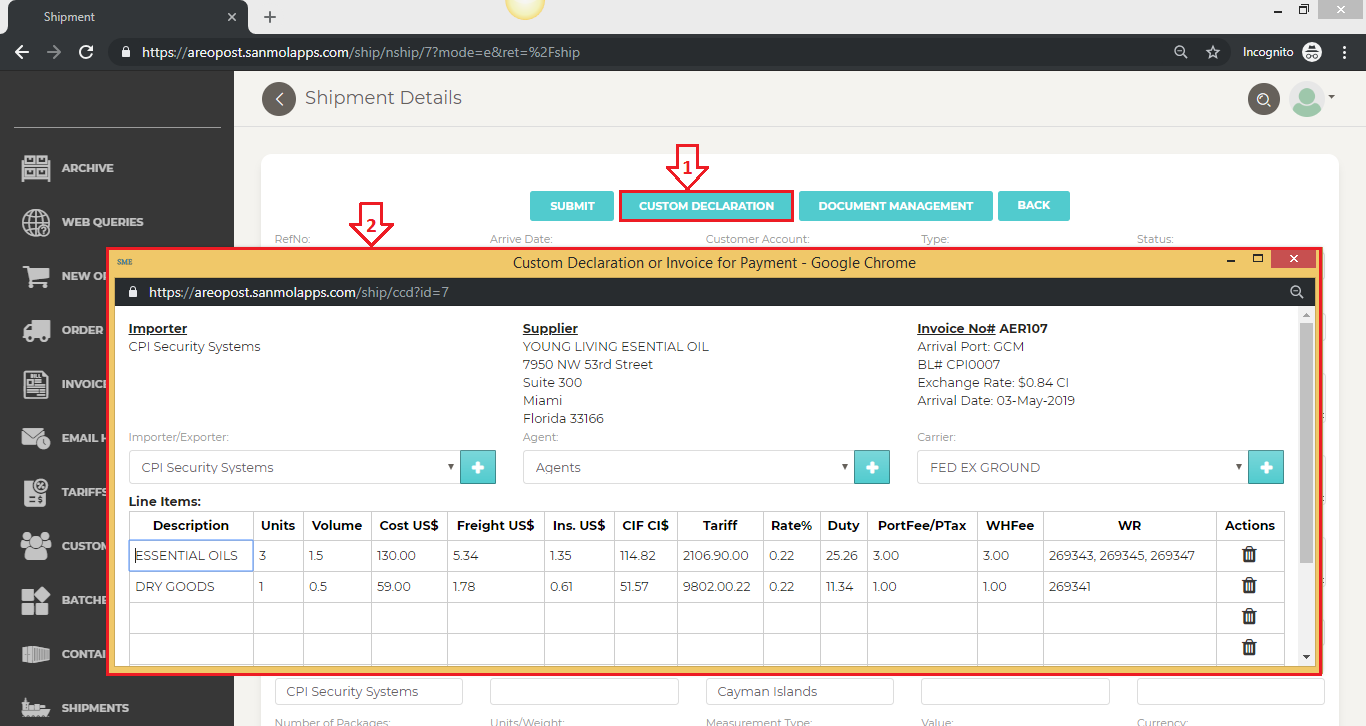The width and height of the screenshot is (1366, 726).
Task: Click the Containers sidebar icon
Action: click(x=36, y=654)
